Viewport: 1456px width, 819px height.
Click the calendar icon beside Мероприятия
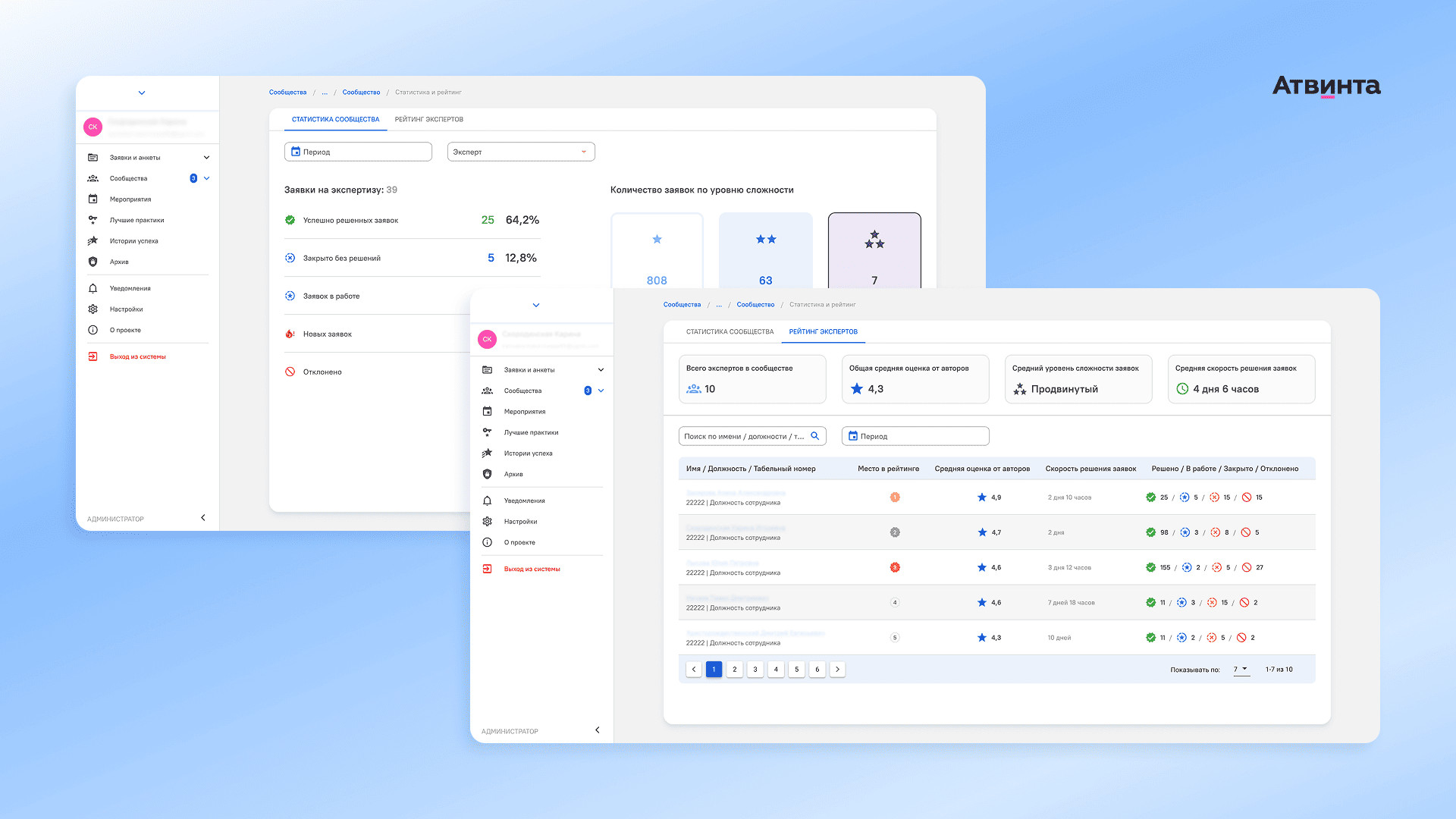[x=487, y=412]
